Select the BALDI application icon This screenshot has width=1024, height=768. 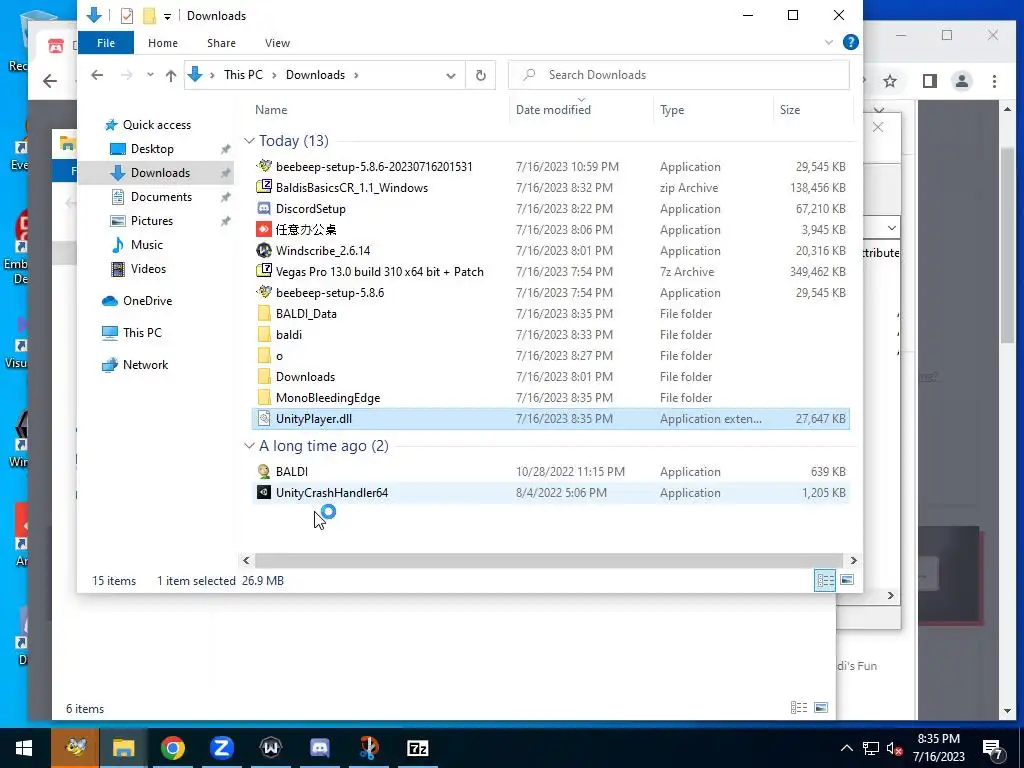(x=264, y=472)
